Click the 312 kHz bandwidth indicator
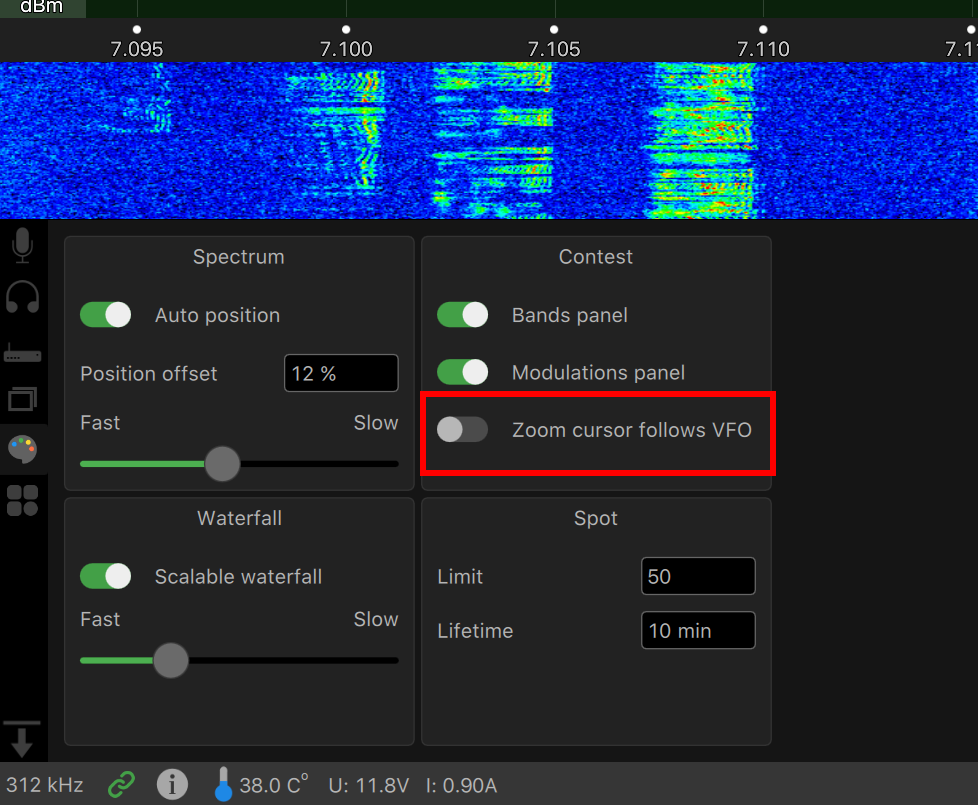The image size is (978, 805). [x=44, y=784]
